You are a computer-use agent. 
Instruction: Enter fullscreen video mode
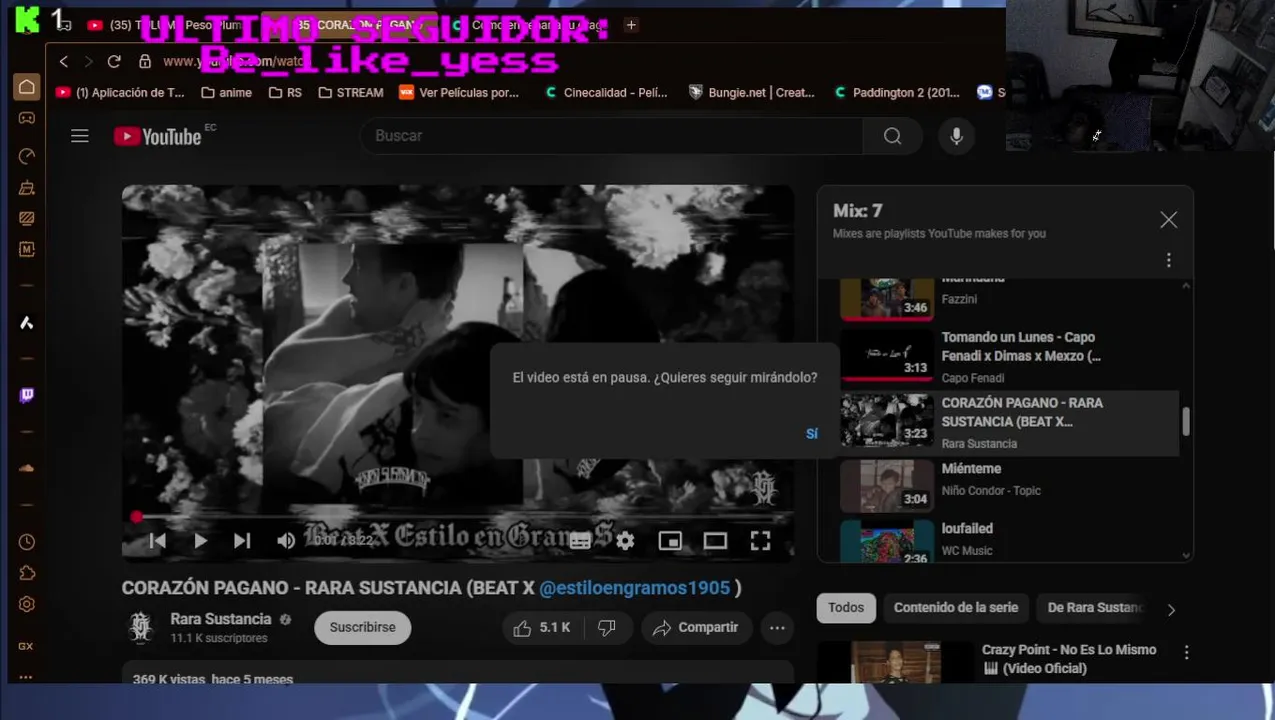click(x=761, y=541)
